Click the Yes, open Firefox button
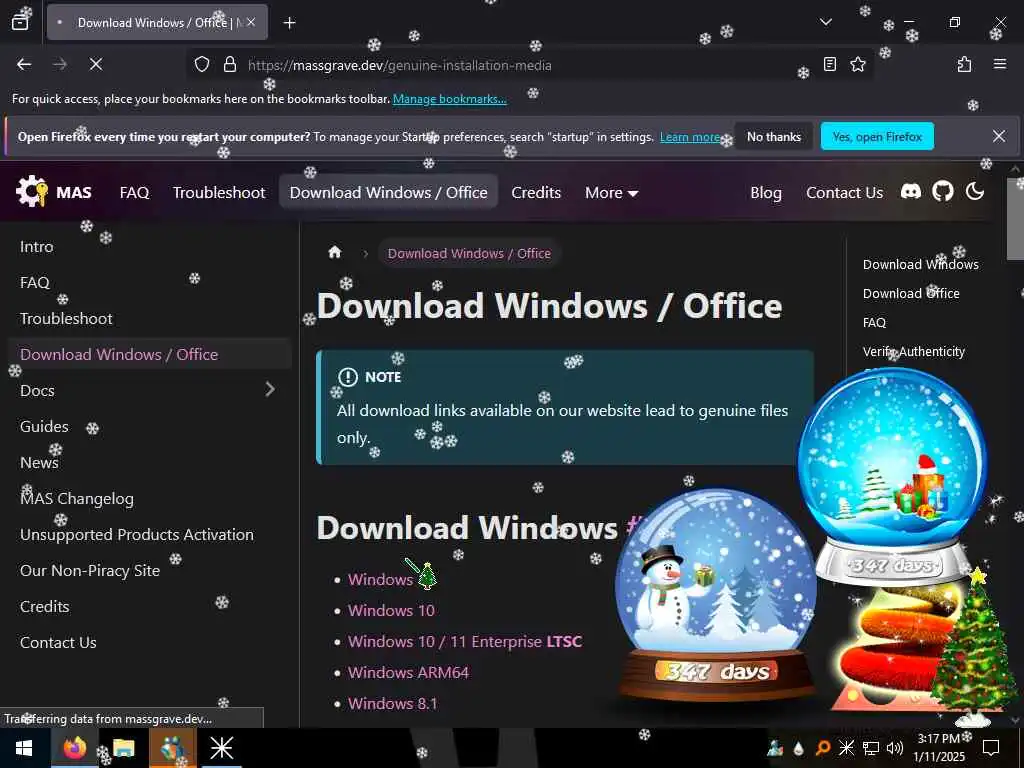Image resolution: width=1024 pixels, height=768 pixels. click(x=877, y=136)
